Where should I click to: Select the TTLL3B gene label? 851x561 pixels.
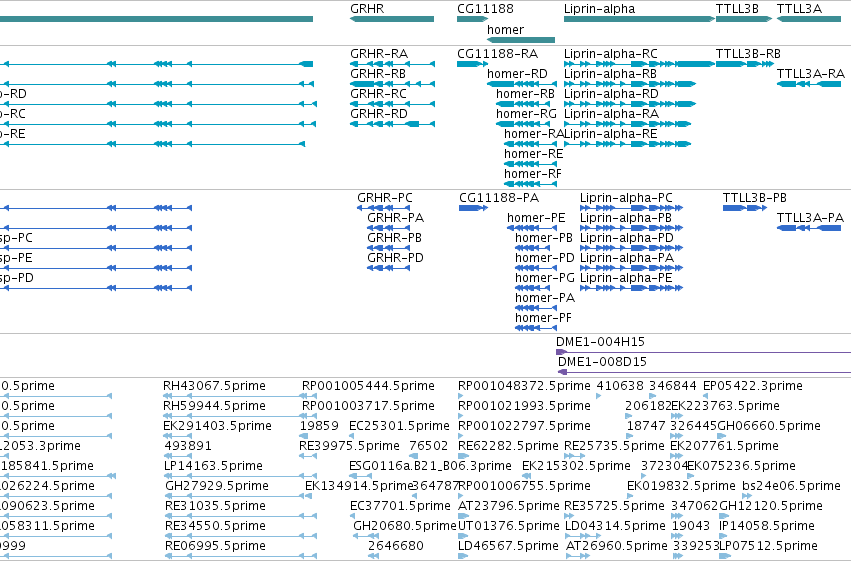point(737,9)
